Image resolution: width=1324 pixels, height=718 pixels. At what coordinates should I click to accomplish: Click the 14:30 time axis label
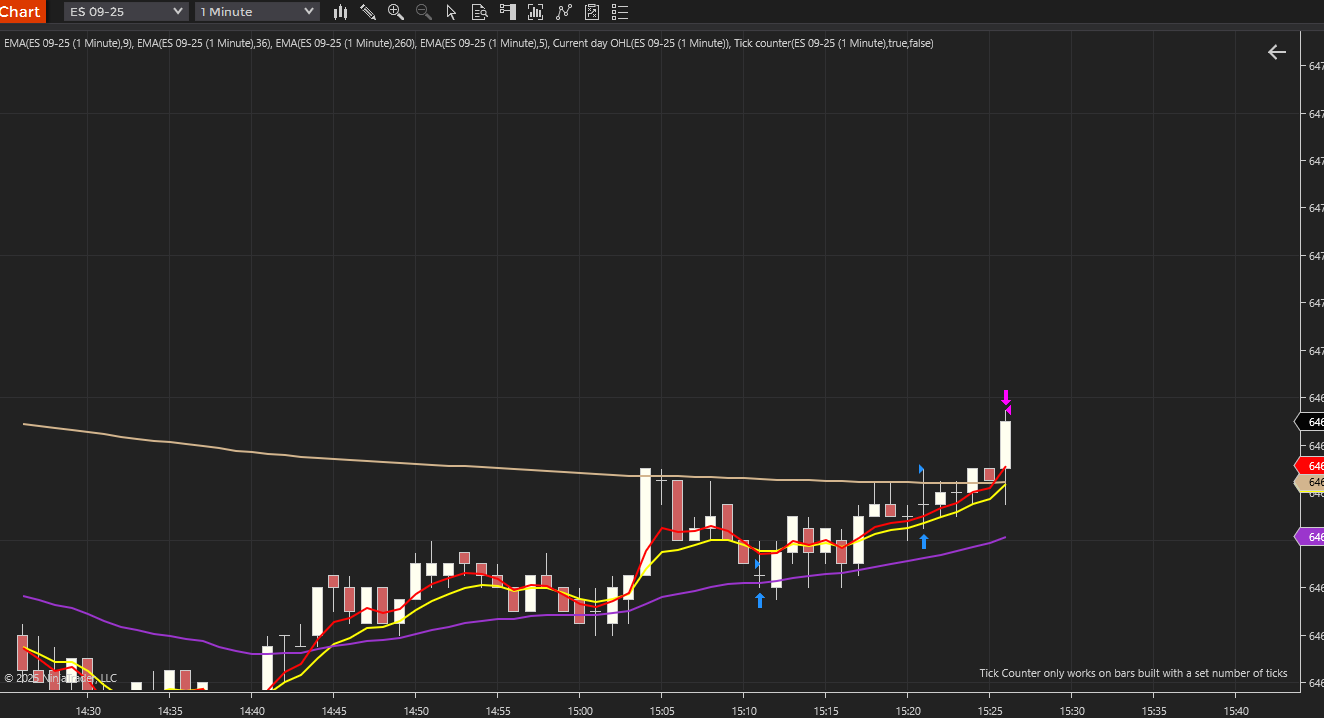coord(88,711)
